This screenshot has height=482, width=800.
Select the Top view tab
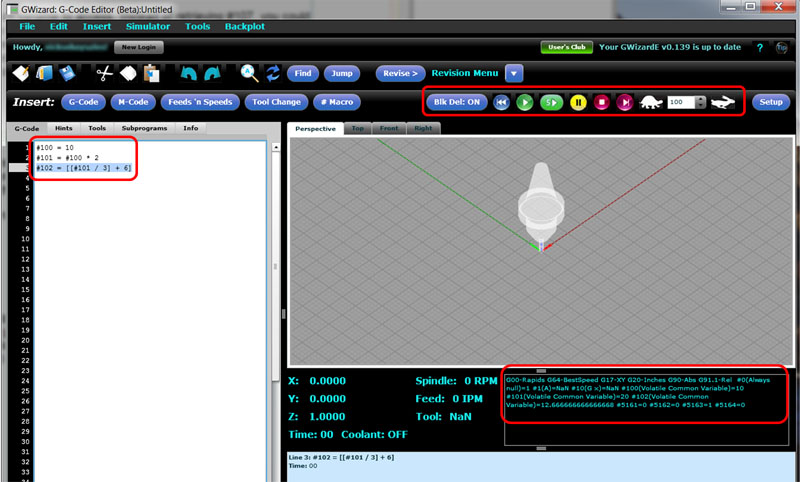(357, 128)
